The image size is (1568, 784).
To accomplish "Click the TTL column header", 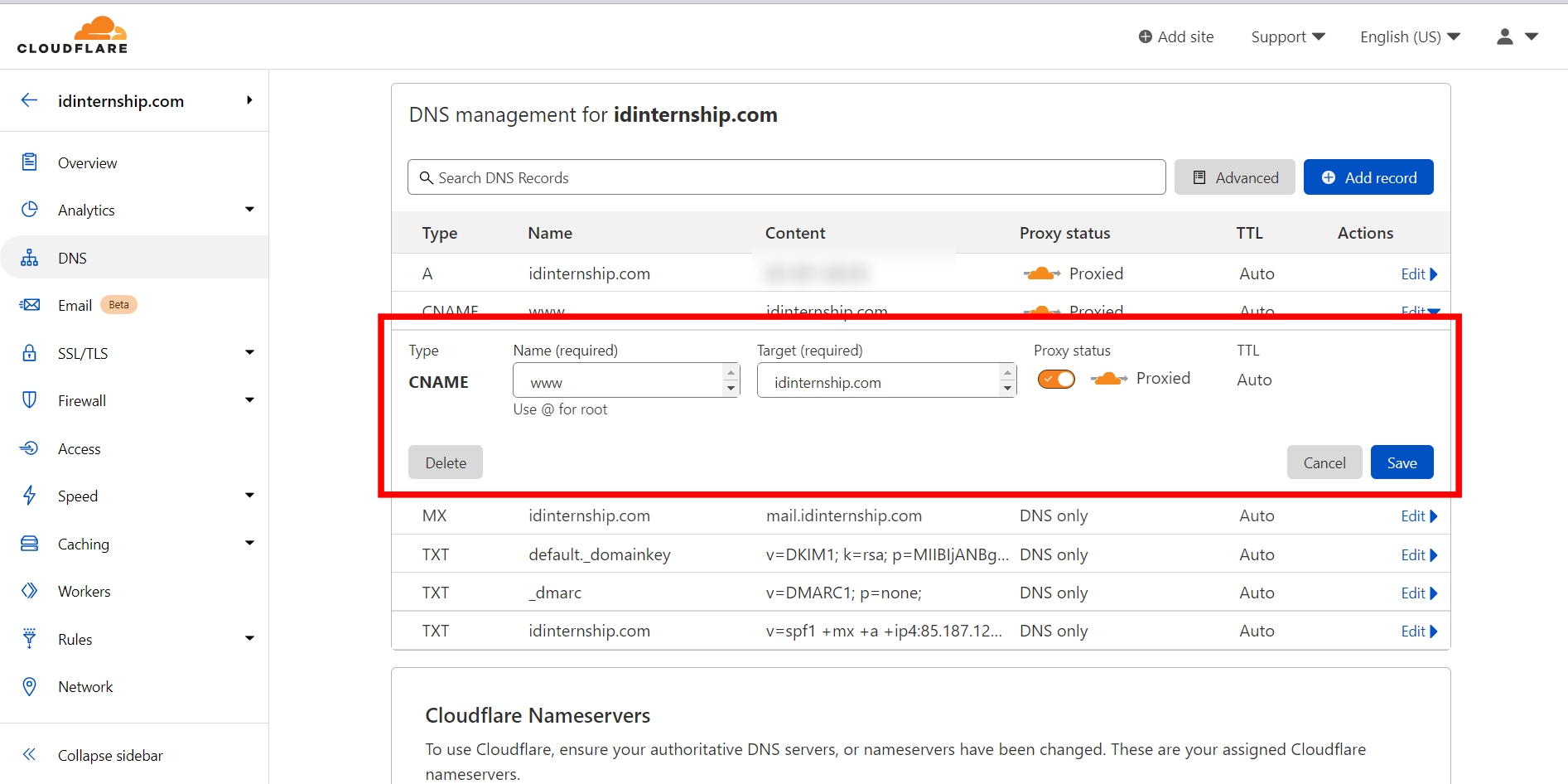I will 1249,233.
